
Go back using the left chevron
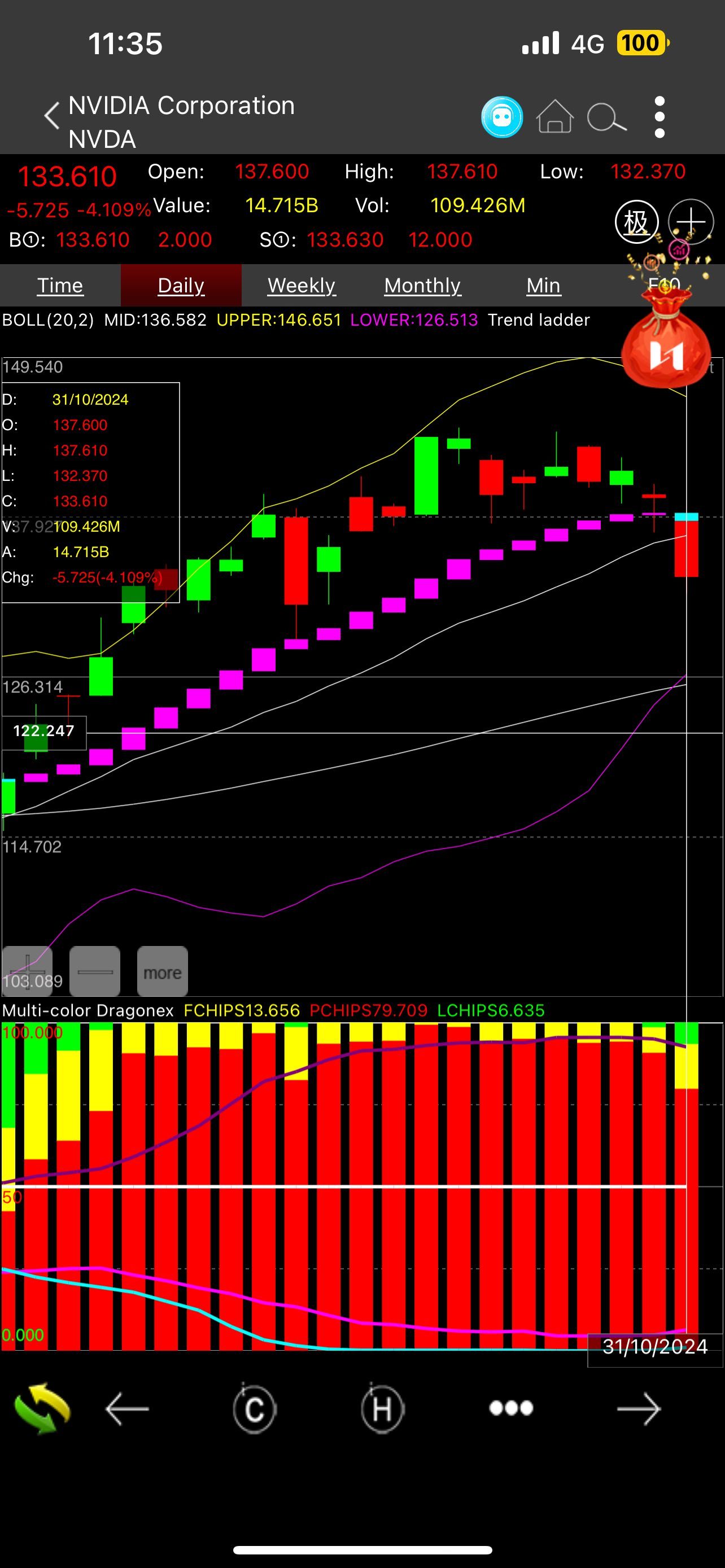[53, 116]
